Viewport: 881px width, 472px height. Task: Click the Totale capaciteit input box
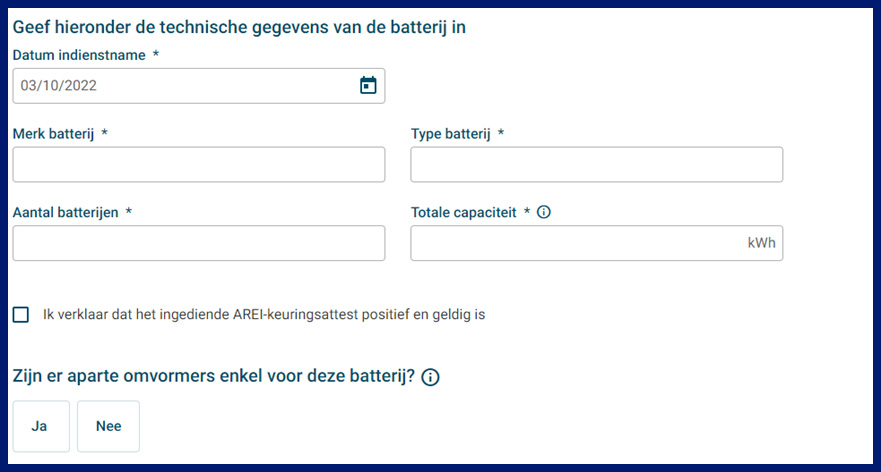point(576,243)
